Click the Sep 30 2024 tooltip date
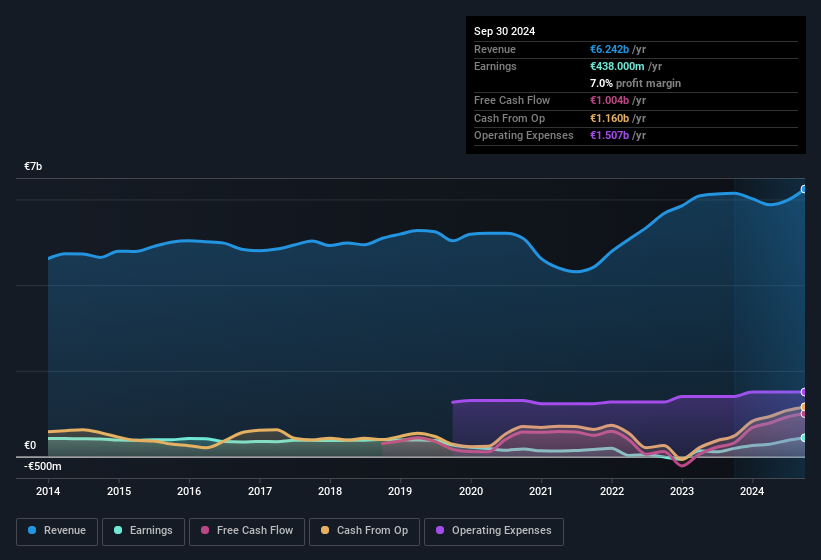Screen dimensions: 821x560 coord(505,31)
